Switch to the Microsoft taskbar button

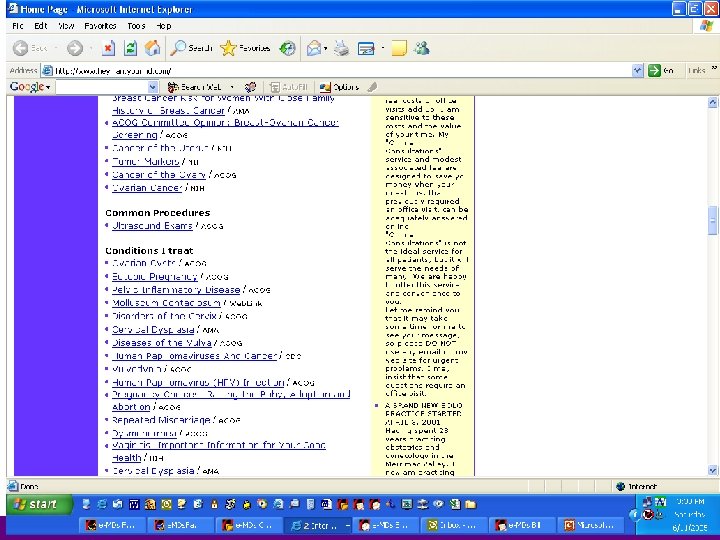pyautogui.click(x=590, y=525)
